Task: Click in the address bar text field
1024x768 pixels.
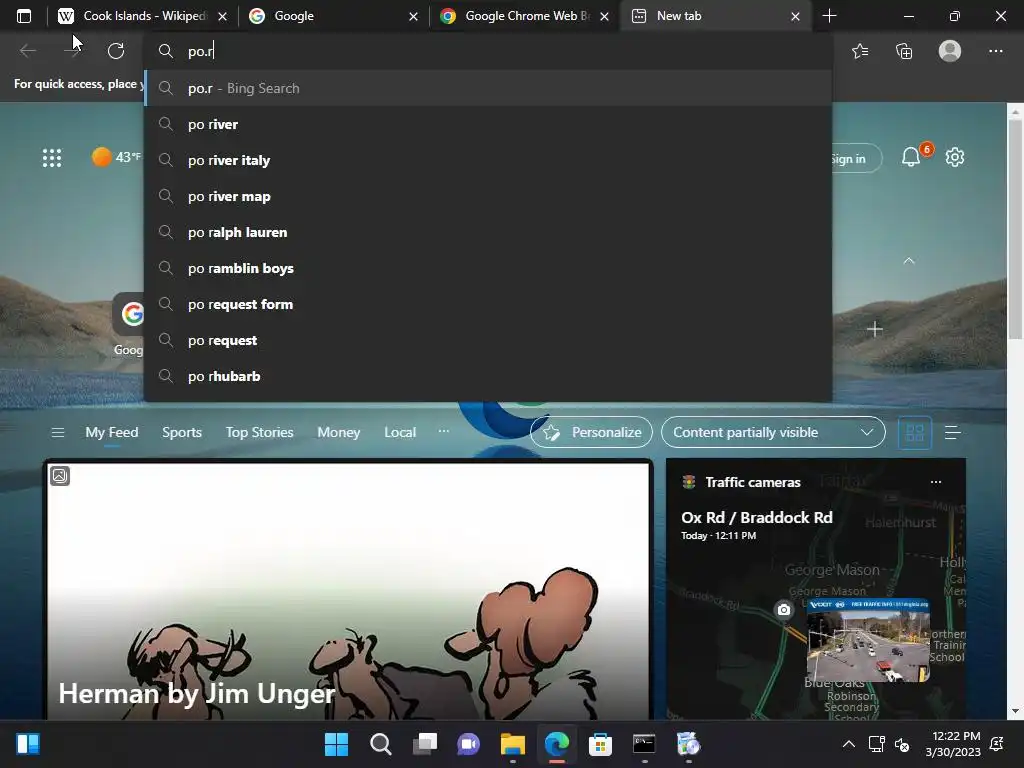Action: pyautogui.click(x=488, y=51)
